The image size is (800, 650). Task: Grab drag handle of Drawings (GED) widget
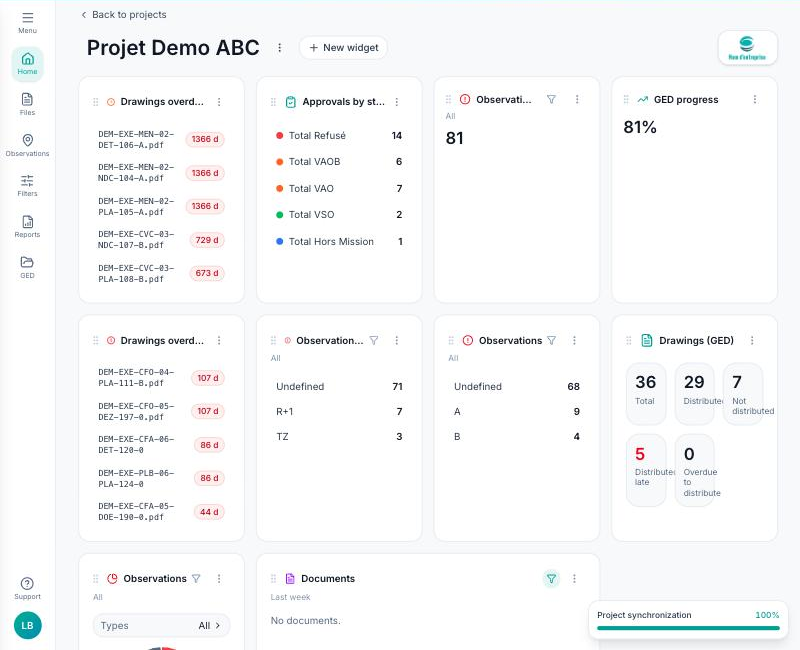click(x=629, y=340)
